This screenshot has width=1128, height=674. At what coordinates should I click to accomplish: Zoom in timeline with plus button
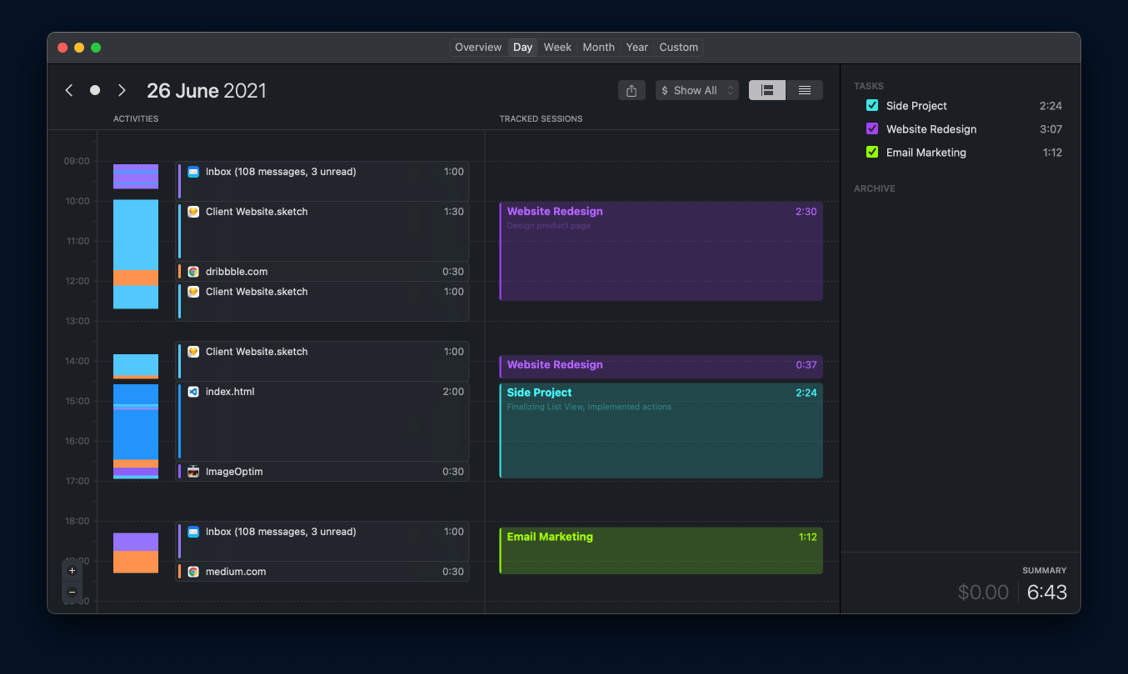tap(72, 571)
